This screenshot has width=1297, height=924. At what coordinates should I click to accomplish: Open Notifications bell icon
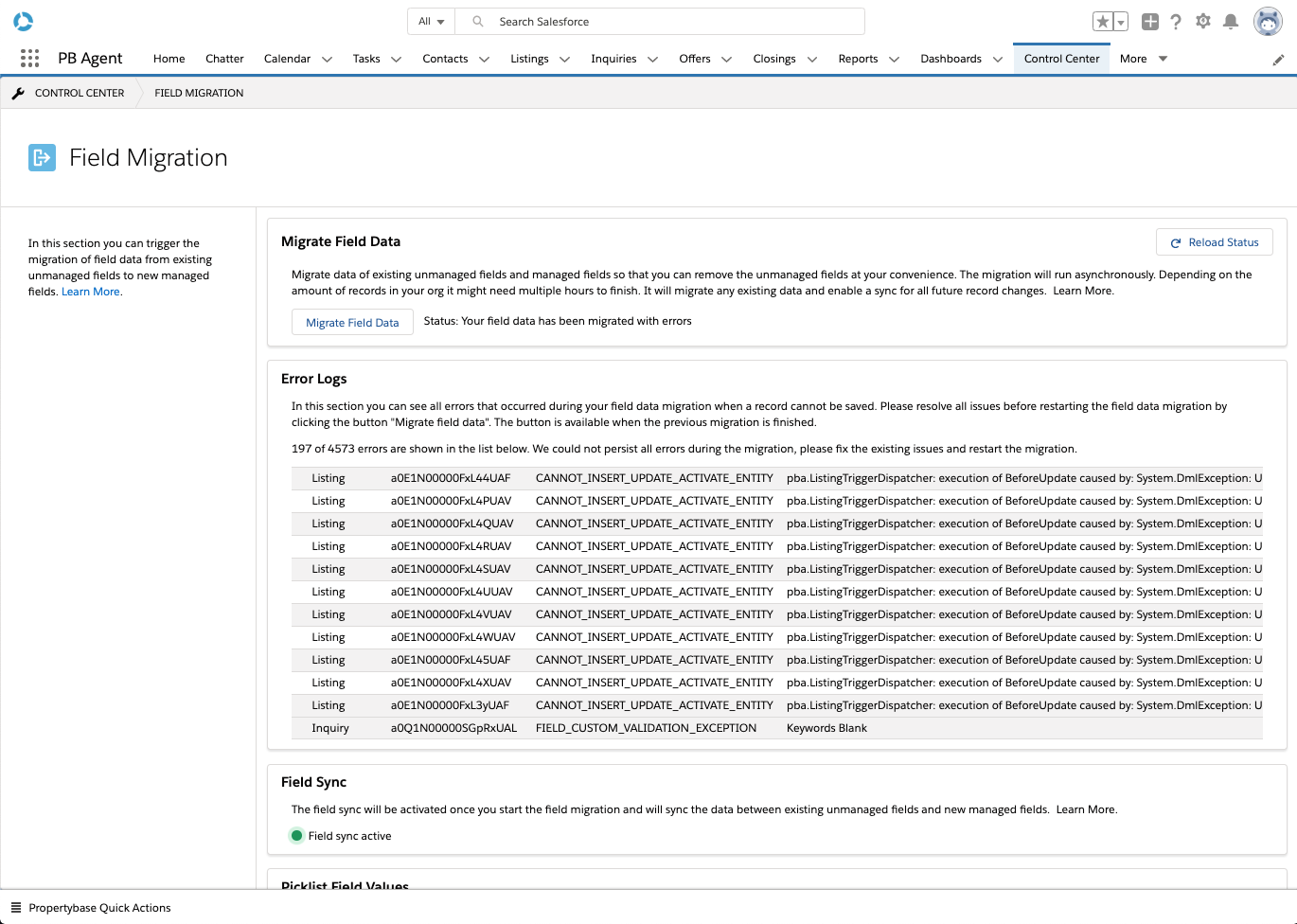(1231, 22)
